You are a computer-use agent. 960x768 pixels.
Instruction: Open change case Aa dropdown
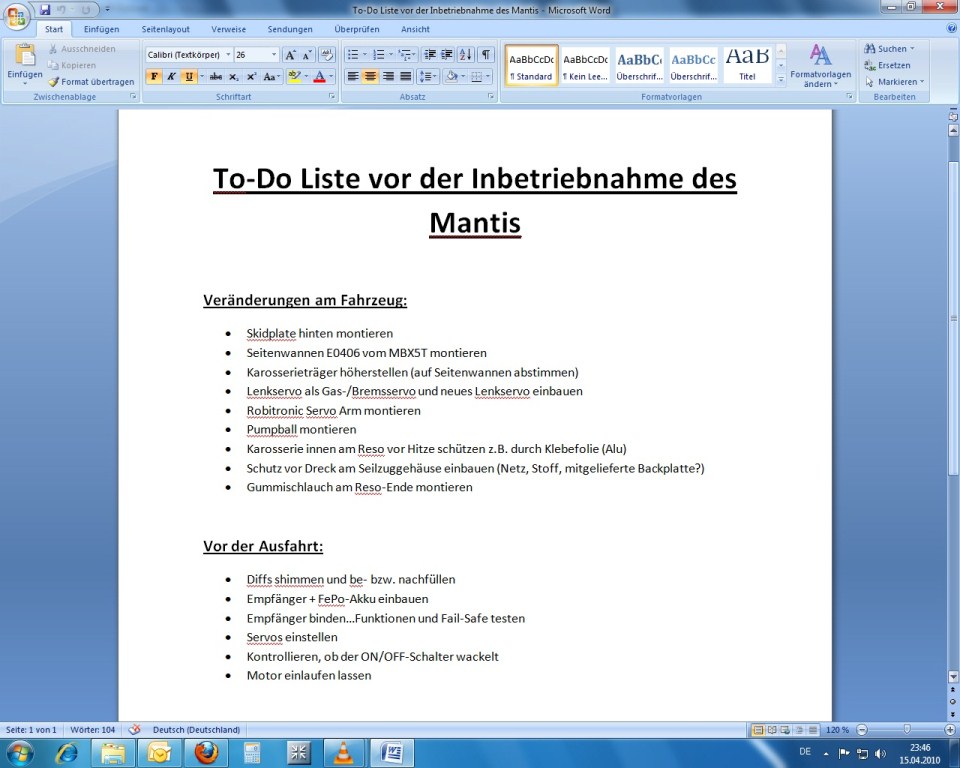tap(271, 77)
